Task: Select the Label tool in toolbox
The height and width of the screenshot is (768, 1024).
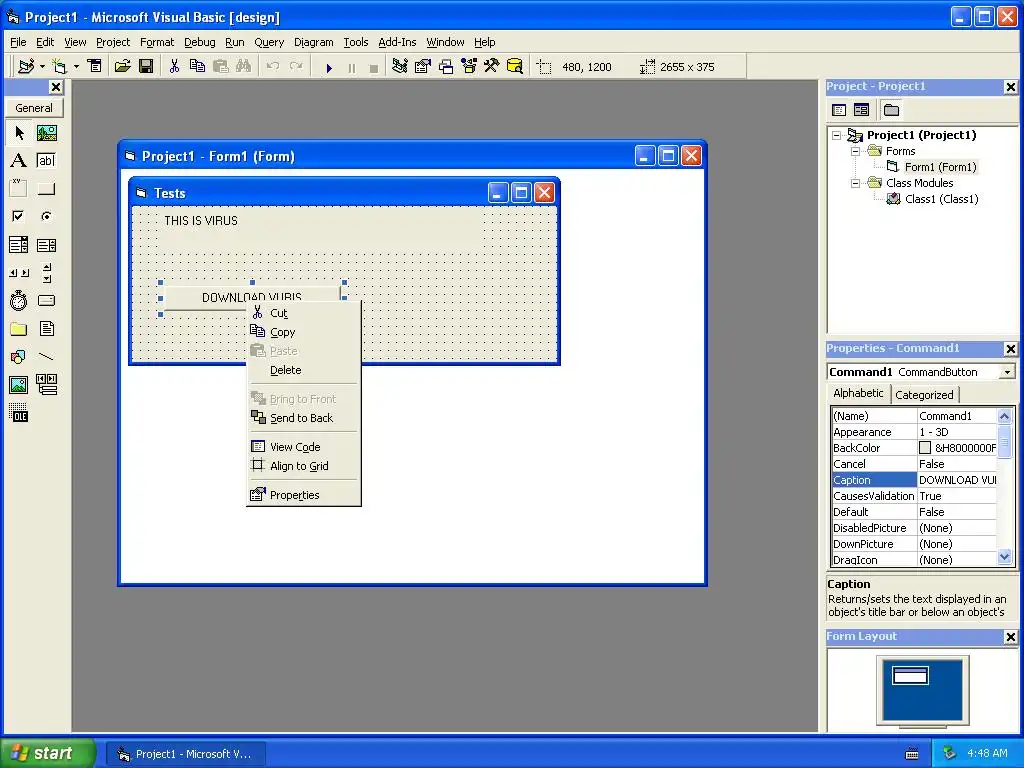Action: [x=19, y=161]
